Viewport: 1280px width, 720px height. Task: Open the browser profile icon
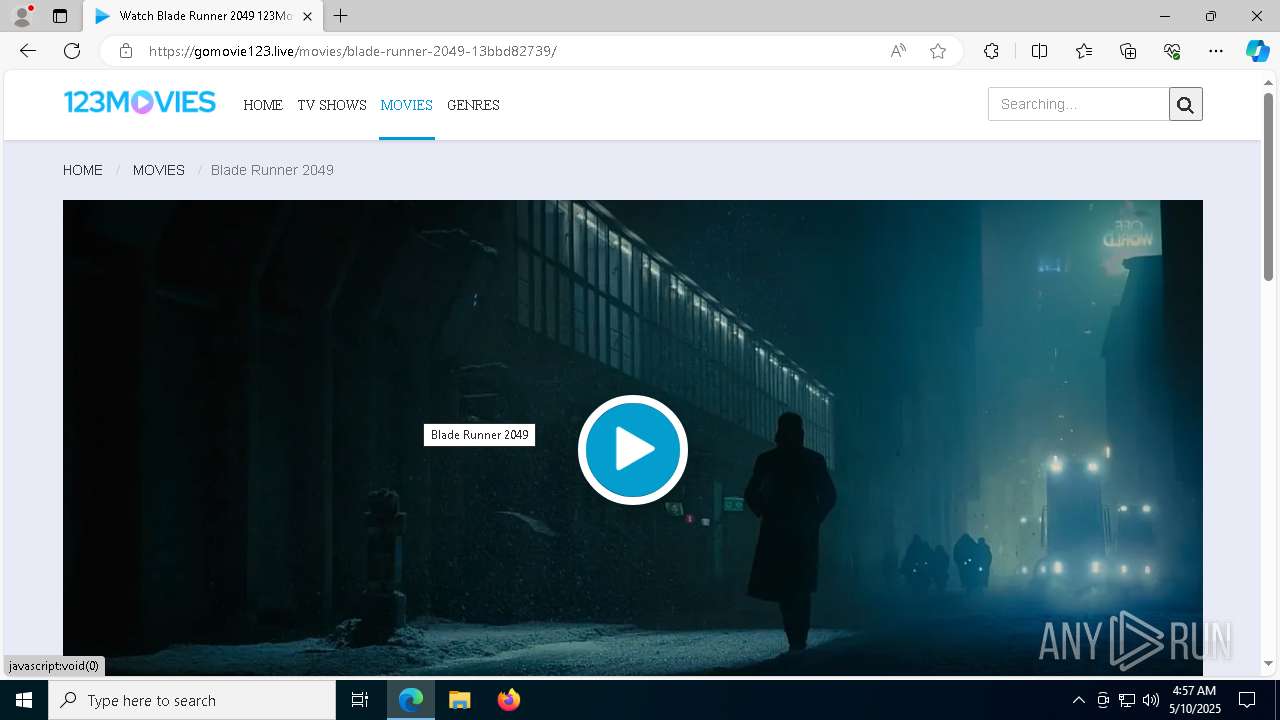22,16
